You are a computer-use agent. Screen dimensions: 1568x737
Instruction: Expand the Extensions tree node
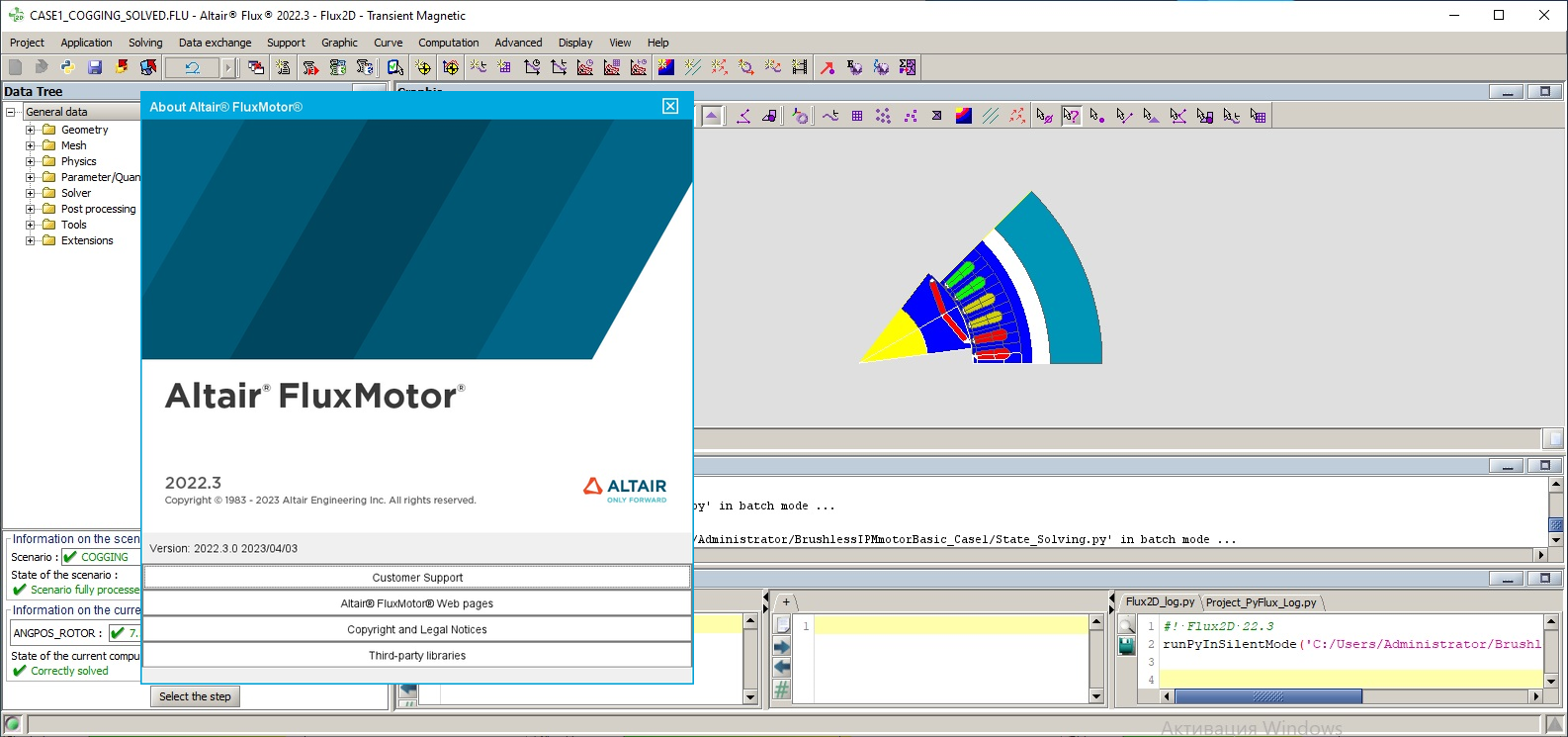(31, 240)
